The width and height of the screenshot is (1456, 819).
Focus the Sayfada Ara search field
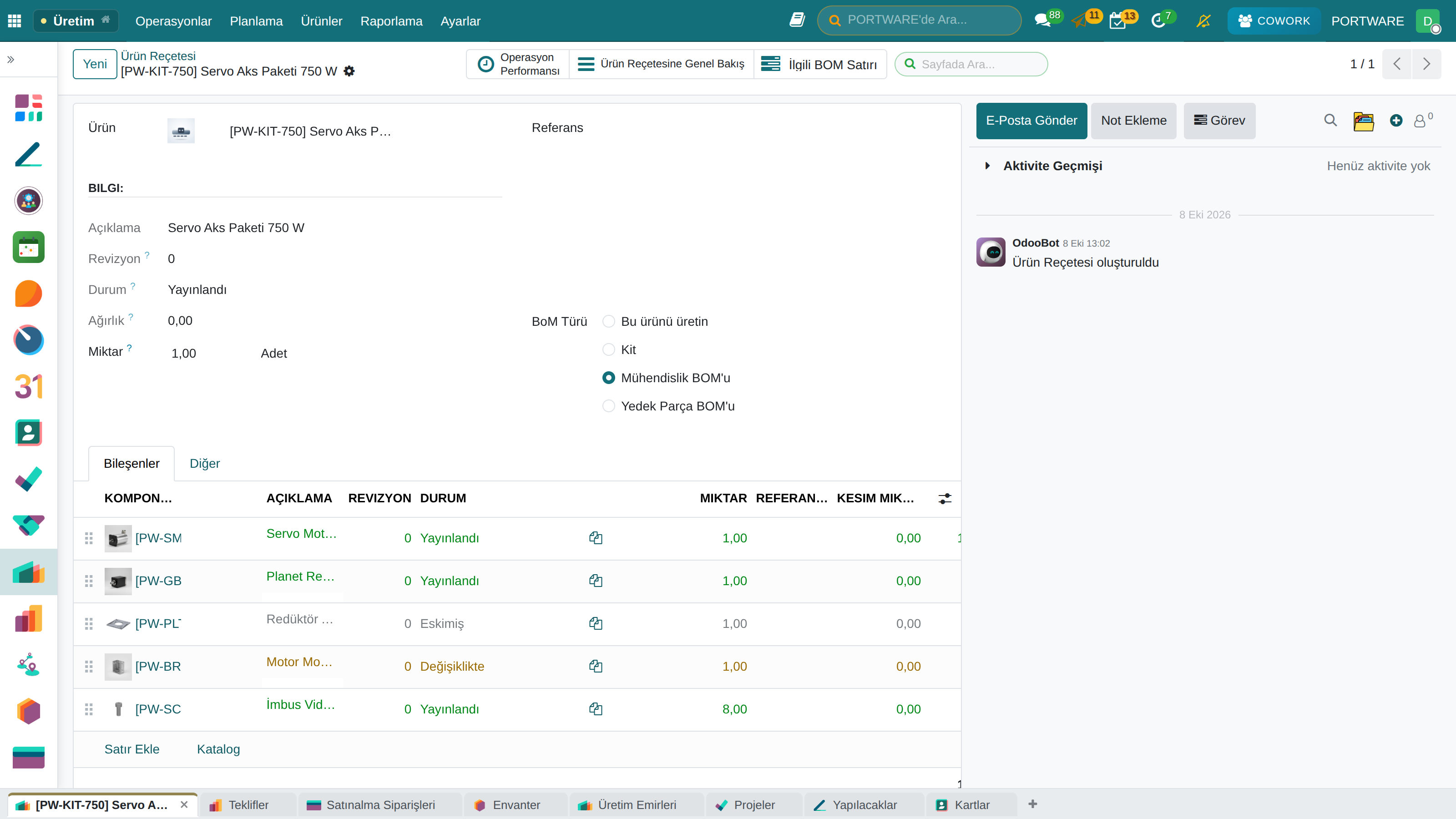pos(971,64)
